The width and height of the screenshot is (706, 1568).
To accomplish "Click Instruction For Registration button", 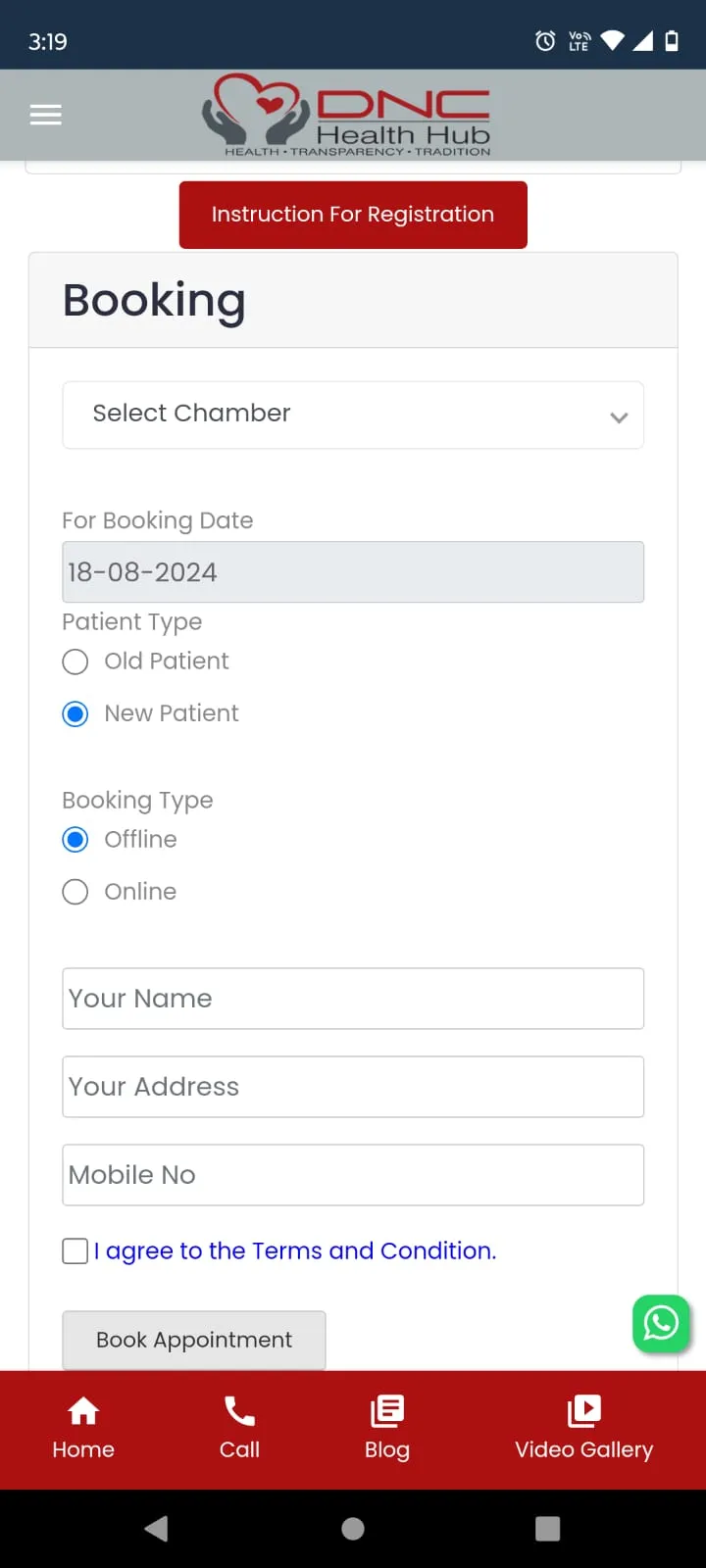I will pos(353,215).
